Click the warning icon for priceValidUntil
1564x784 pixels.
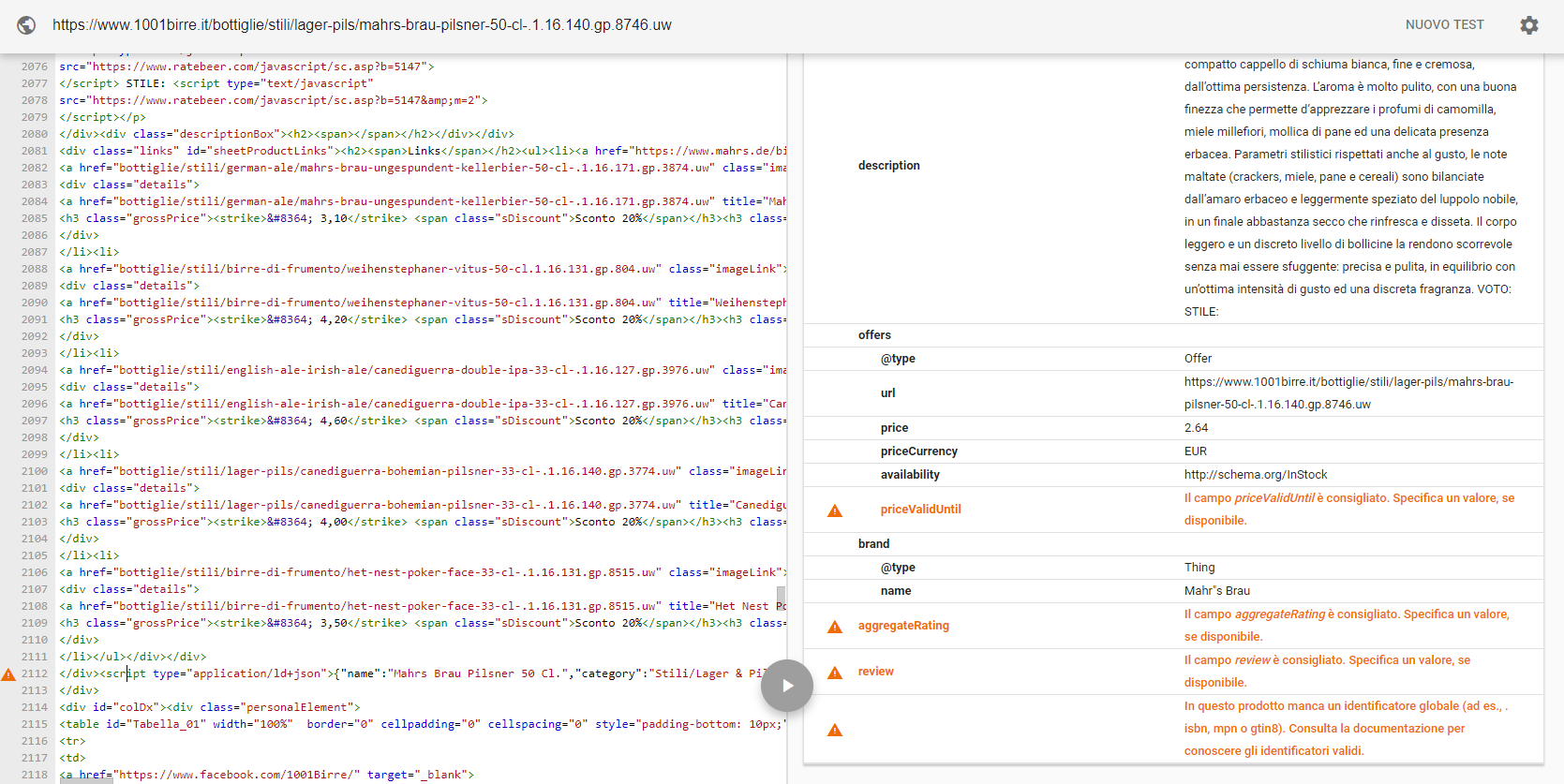click(835, 510)
